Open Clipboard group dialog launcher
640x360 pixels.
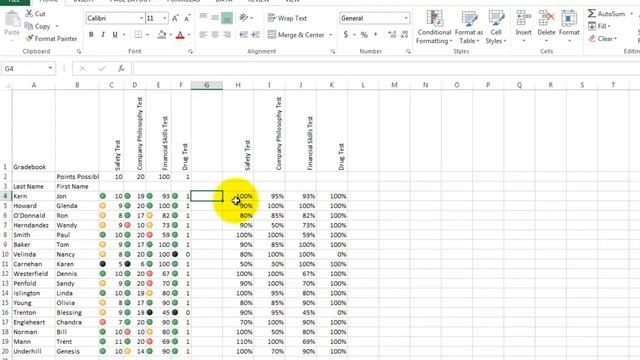tap(79, 51)
